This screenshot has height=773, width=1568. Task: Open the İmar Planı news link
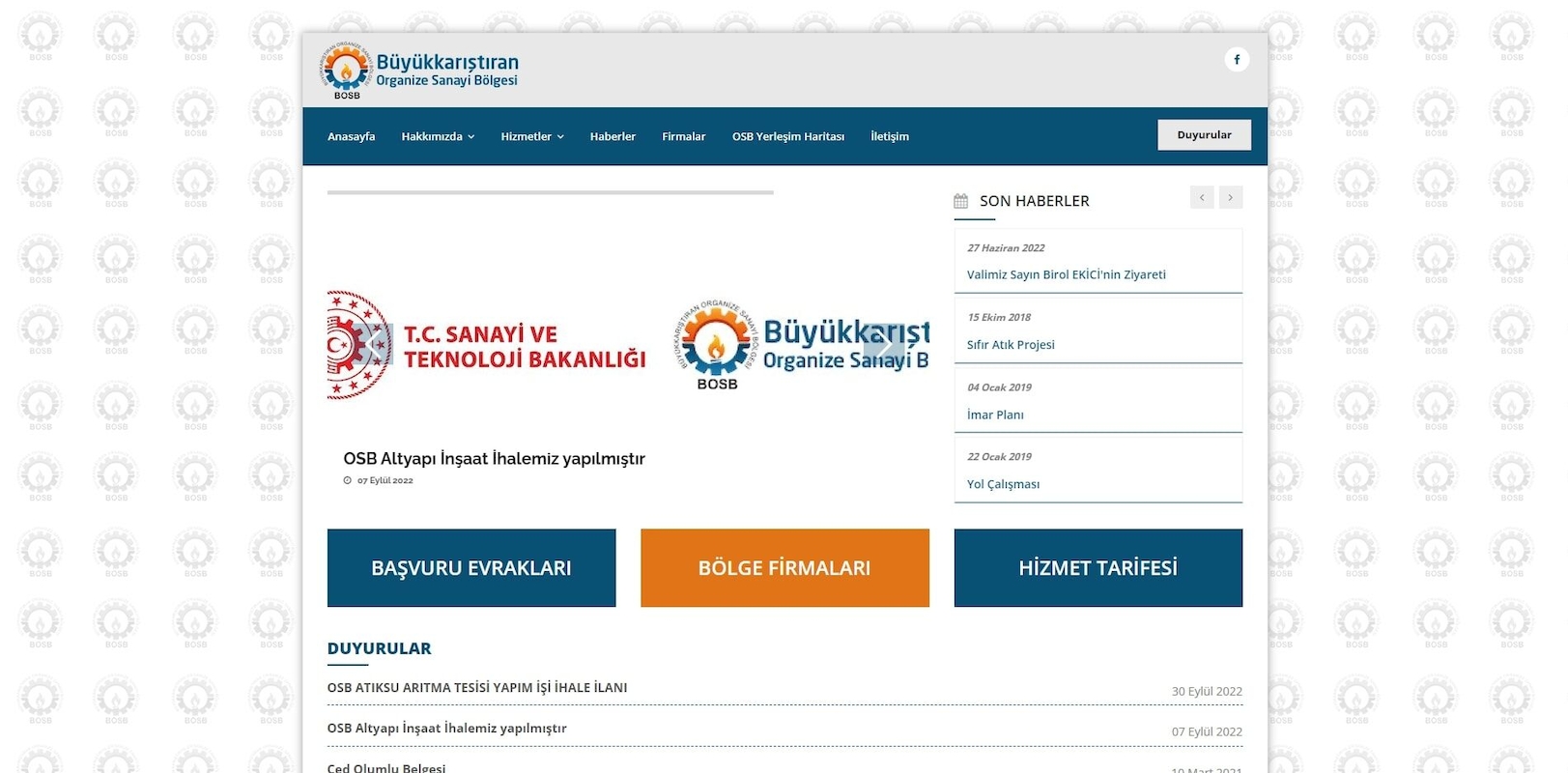click(x=995, y=415)
